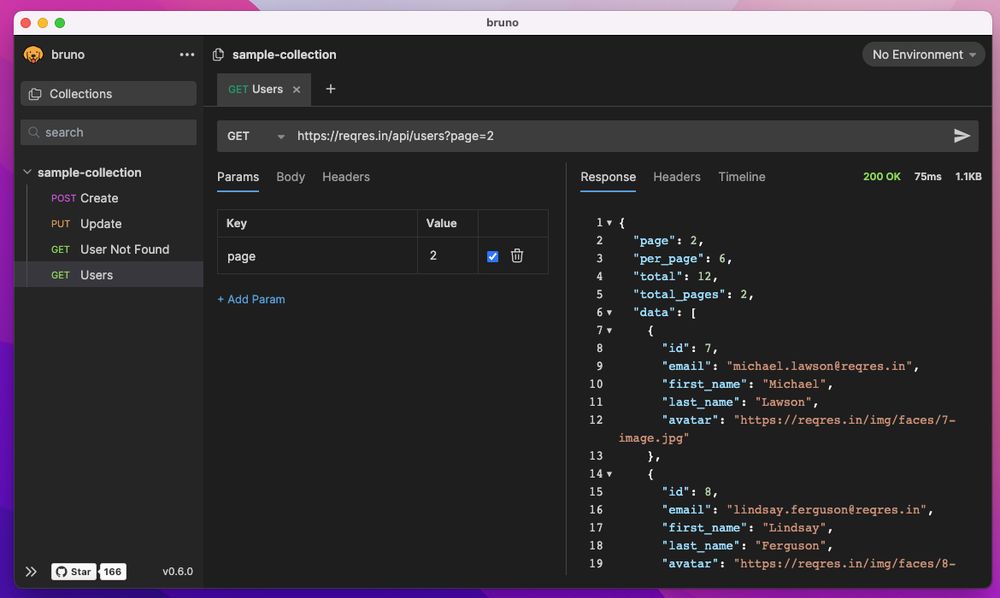Switch to the request Headers tab
This screenshot has width=1000, height=598.
click(346, 177)
